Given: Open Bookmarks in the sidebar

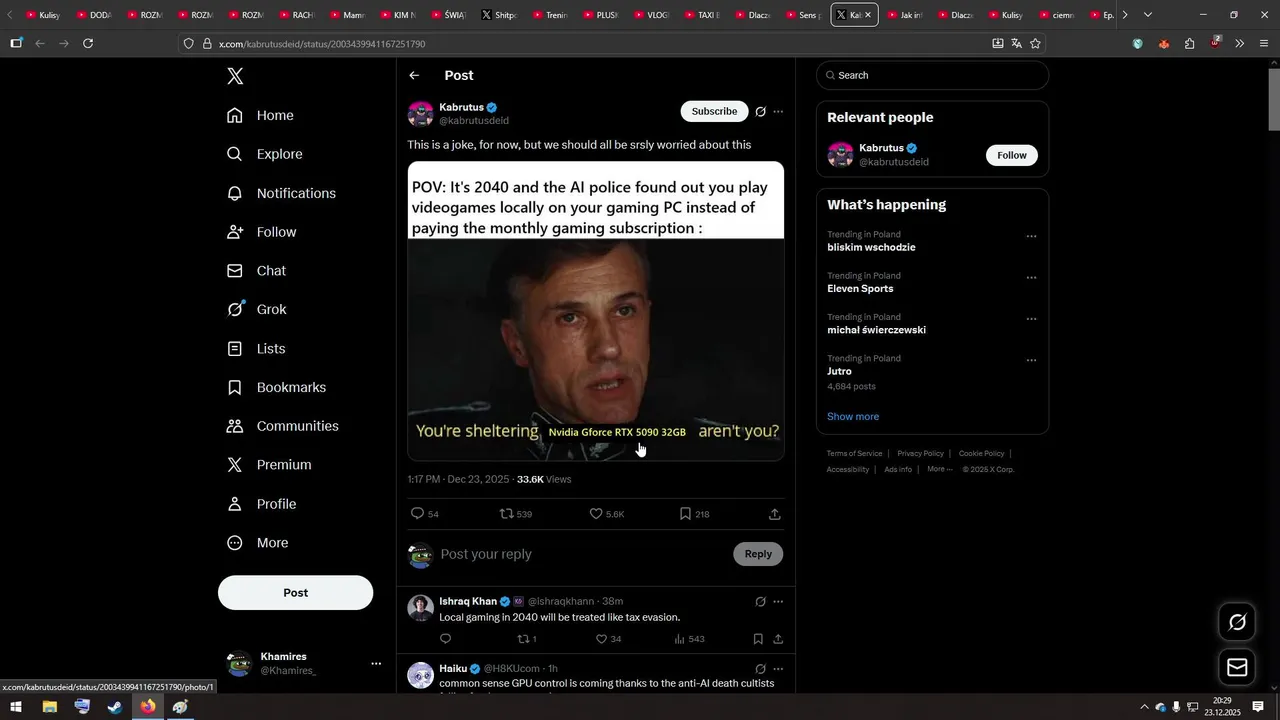Looking at the screenshot, I should pos(290,387).
